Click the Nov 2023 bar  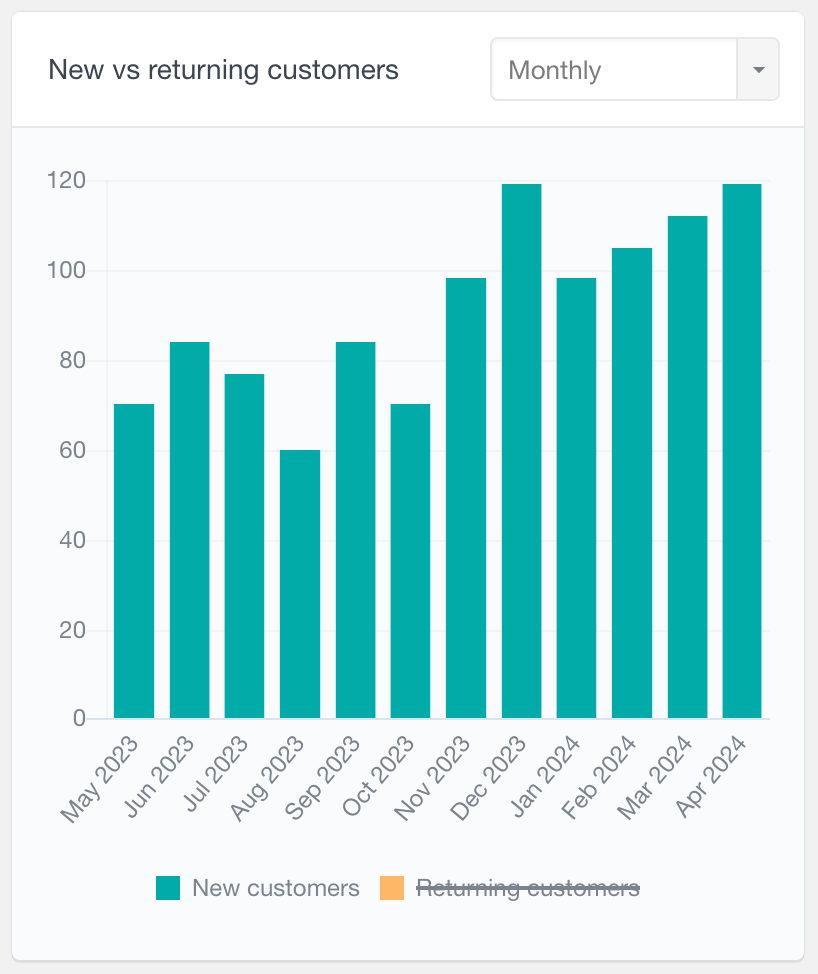(466, 498)
